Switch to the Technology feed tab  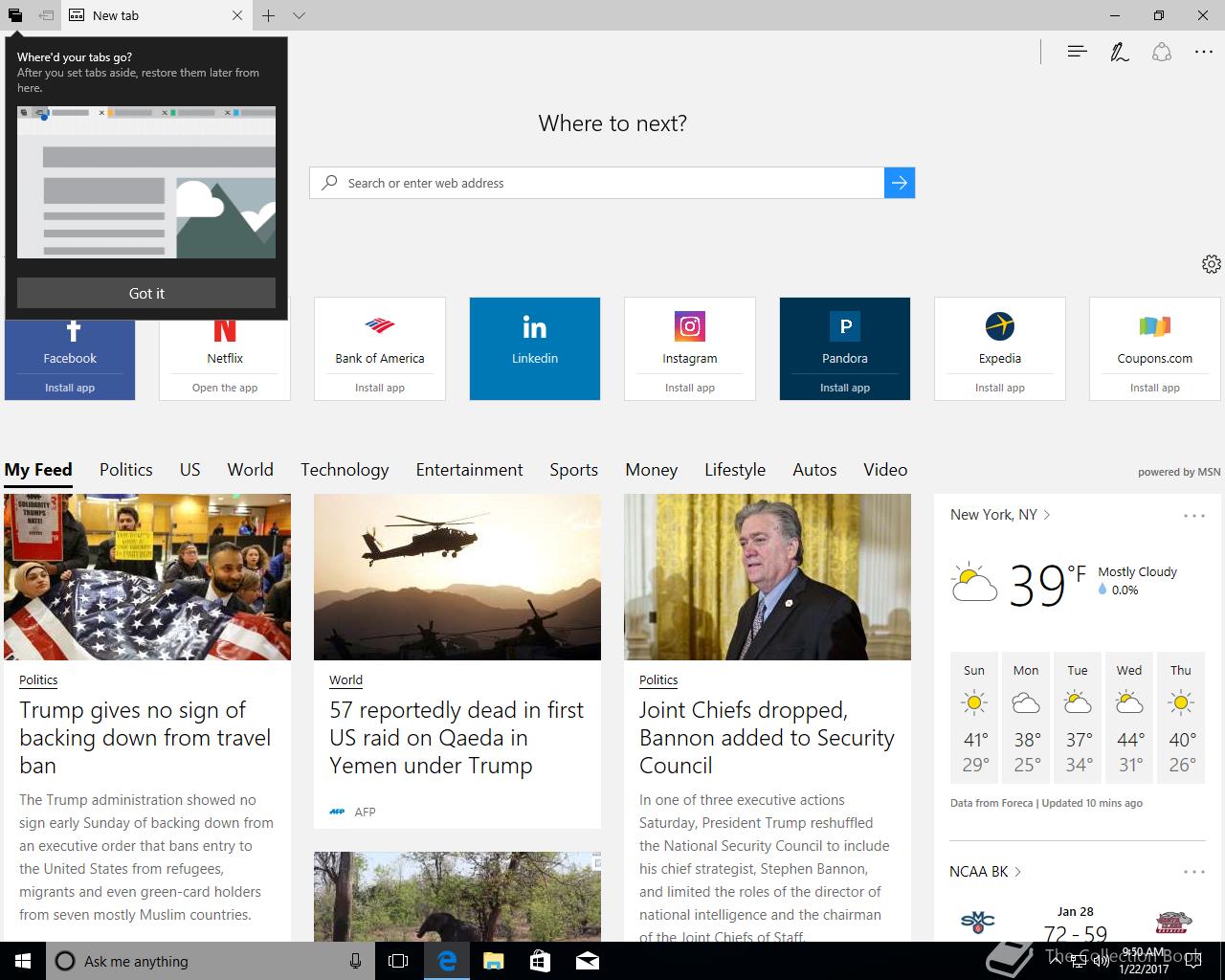click(345, 470)
